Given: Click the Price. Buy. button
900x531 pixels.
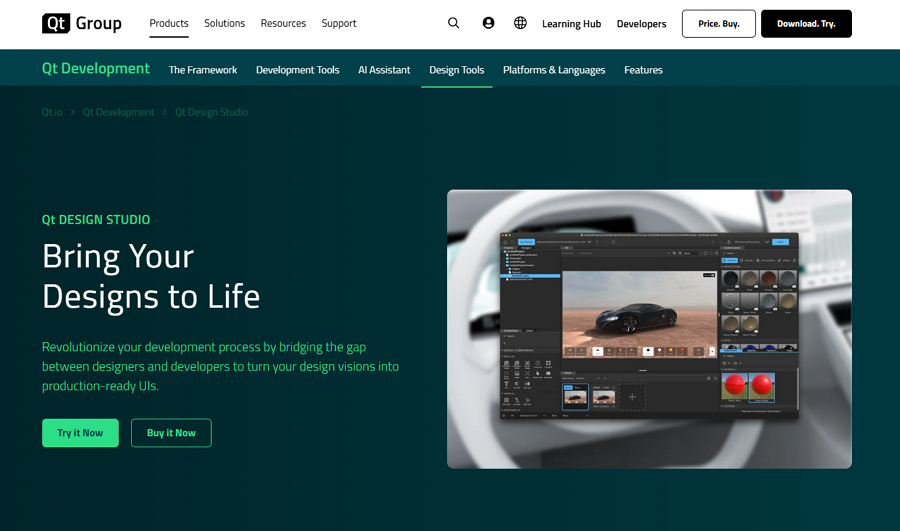Looking at the screenshot, I should click(718, 24).
